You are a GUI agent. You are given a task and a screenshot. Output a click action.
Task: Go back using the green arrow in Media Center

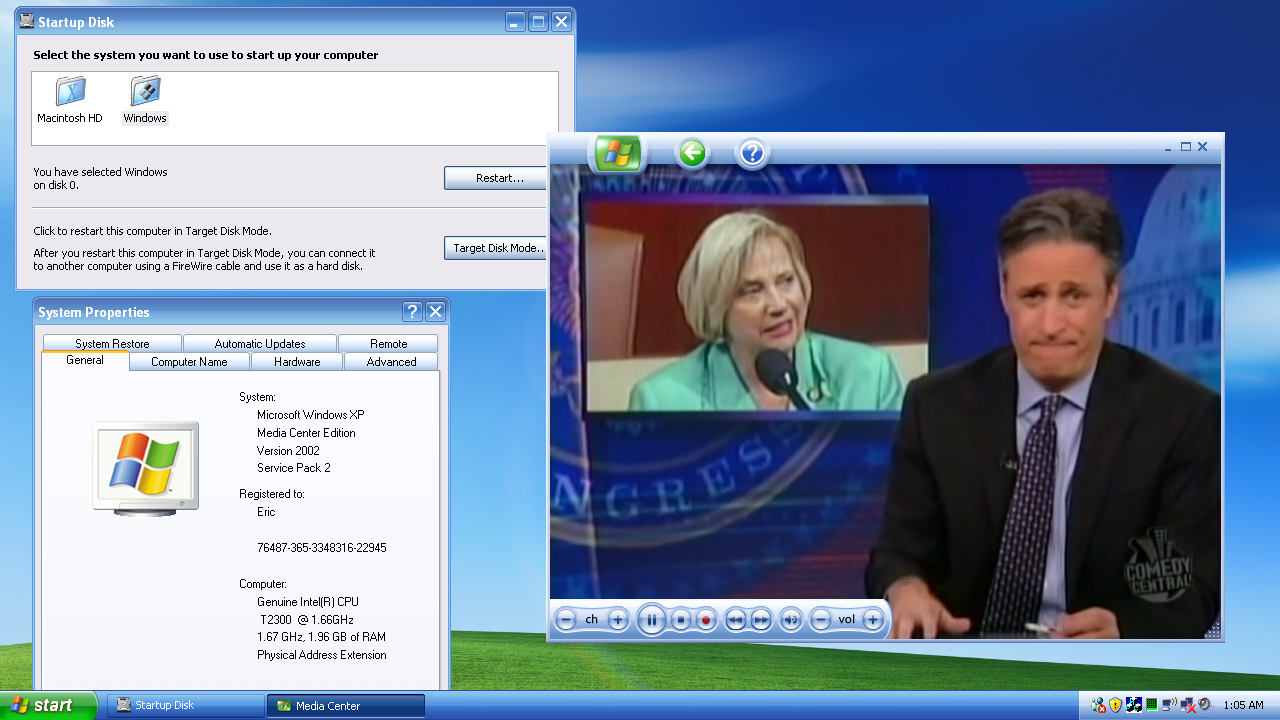point(692,153)
